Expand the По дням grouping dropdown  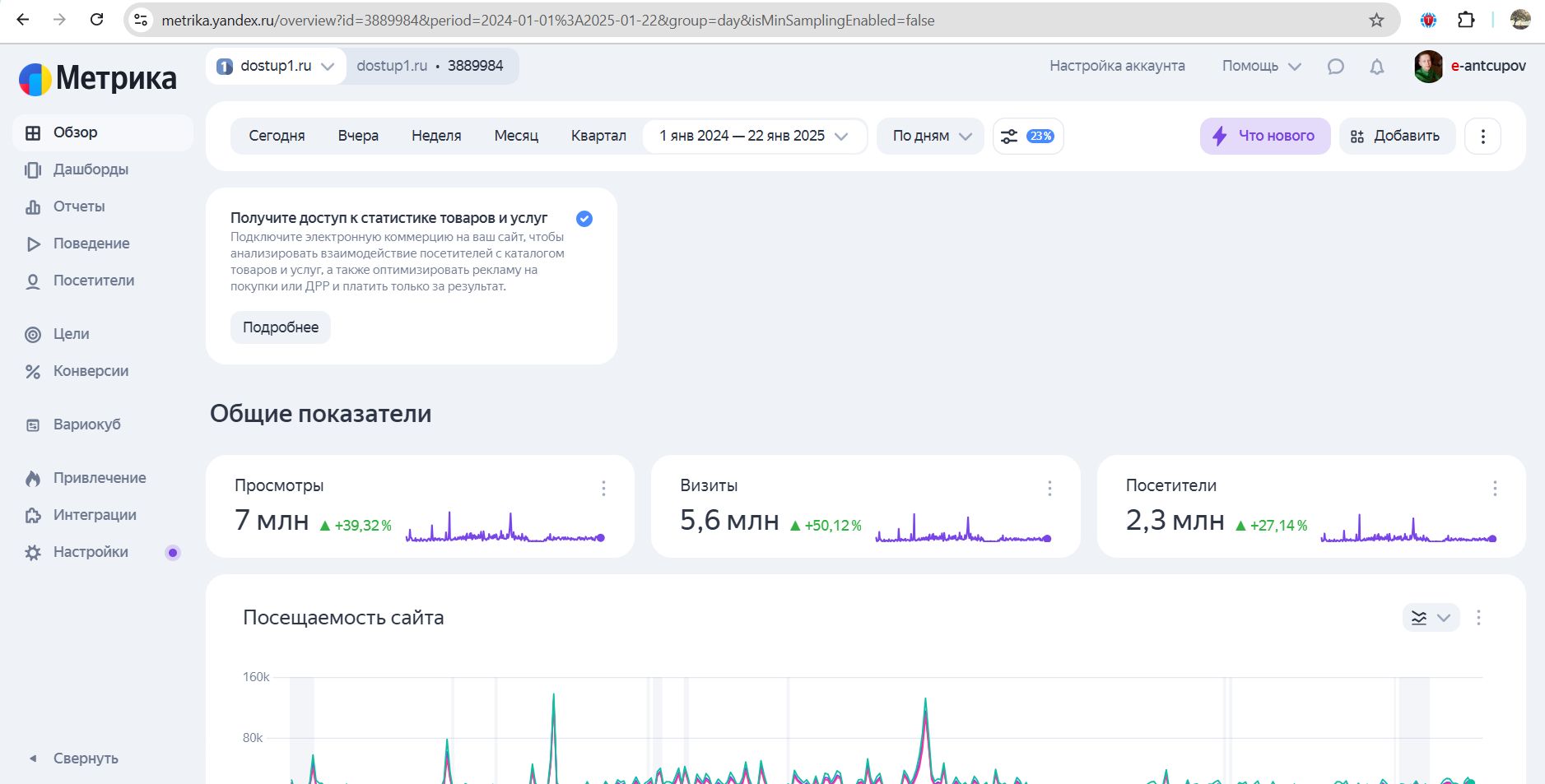click(x=931, y=137)
